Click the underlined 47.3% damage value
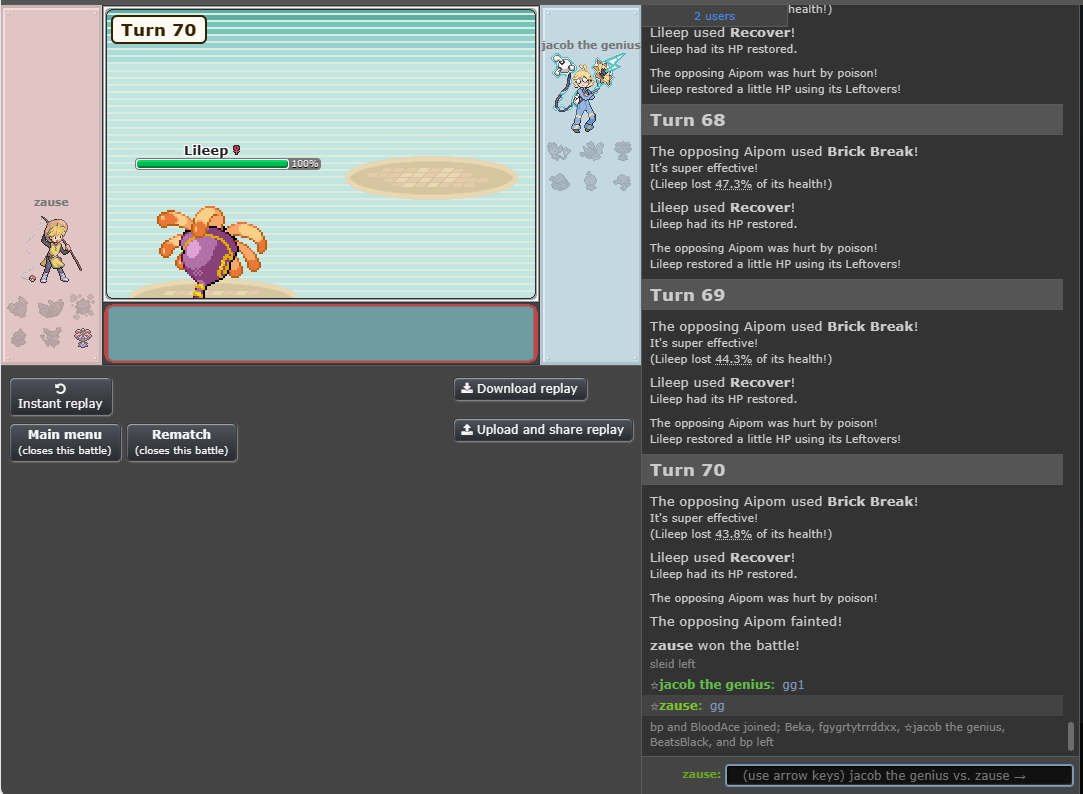 pos(734,184)
